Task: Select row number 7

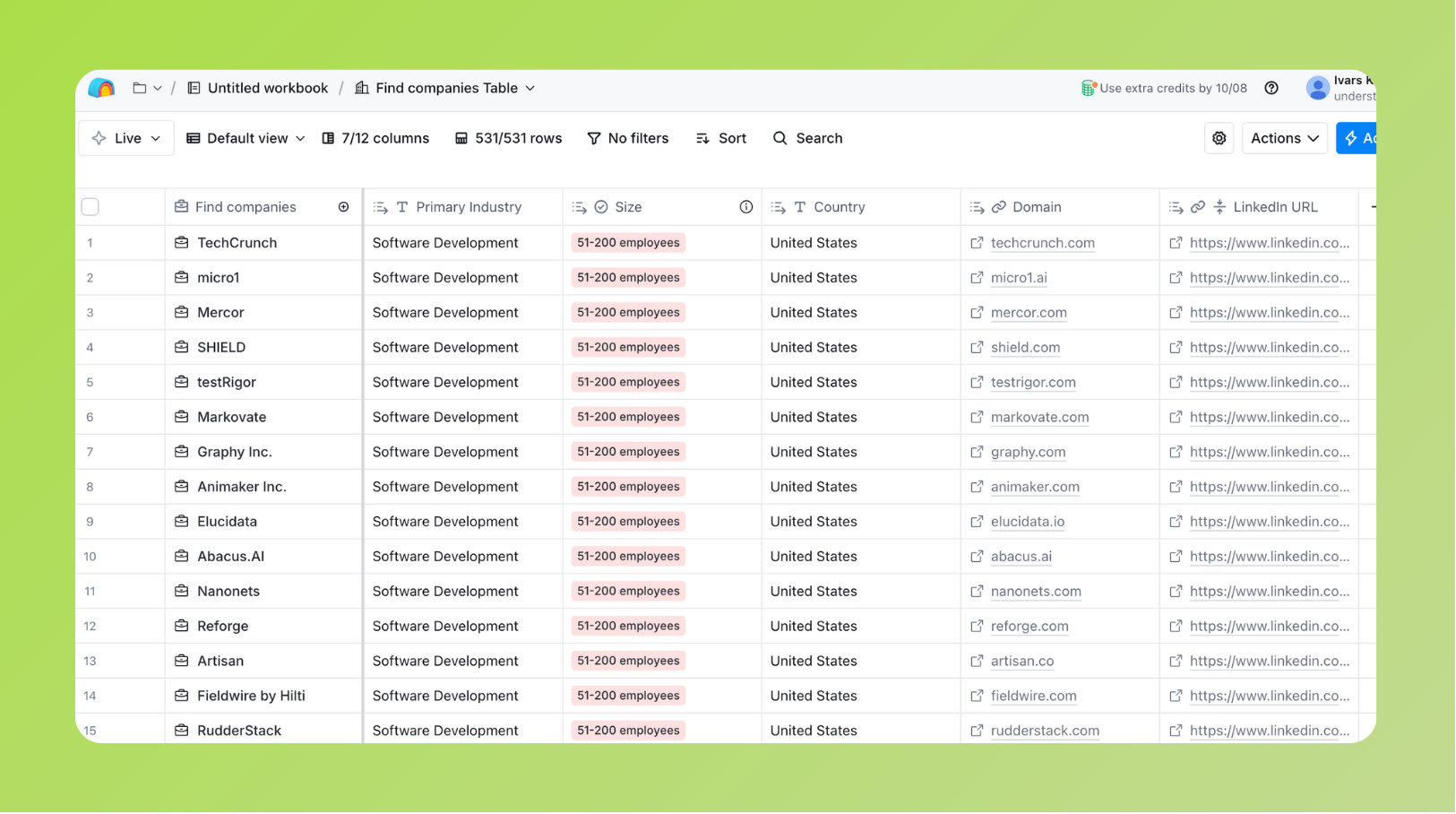Action: point(90,452)
